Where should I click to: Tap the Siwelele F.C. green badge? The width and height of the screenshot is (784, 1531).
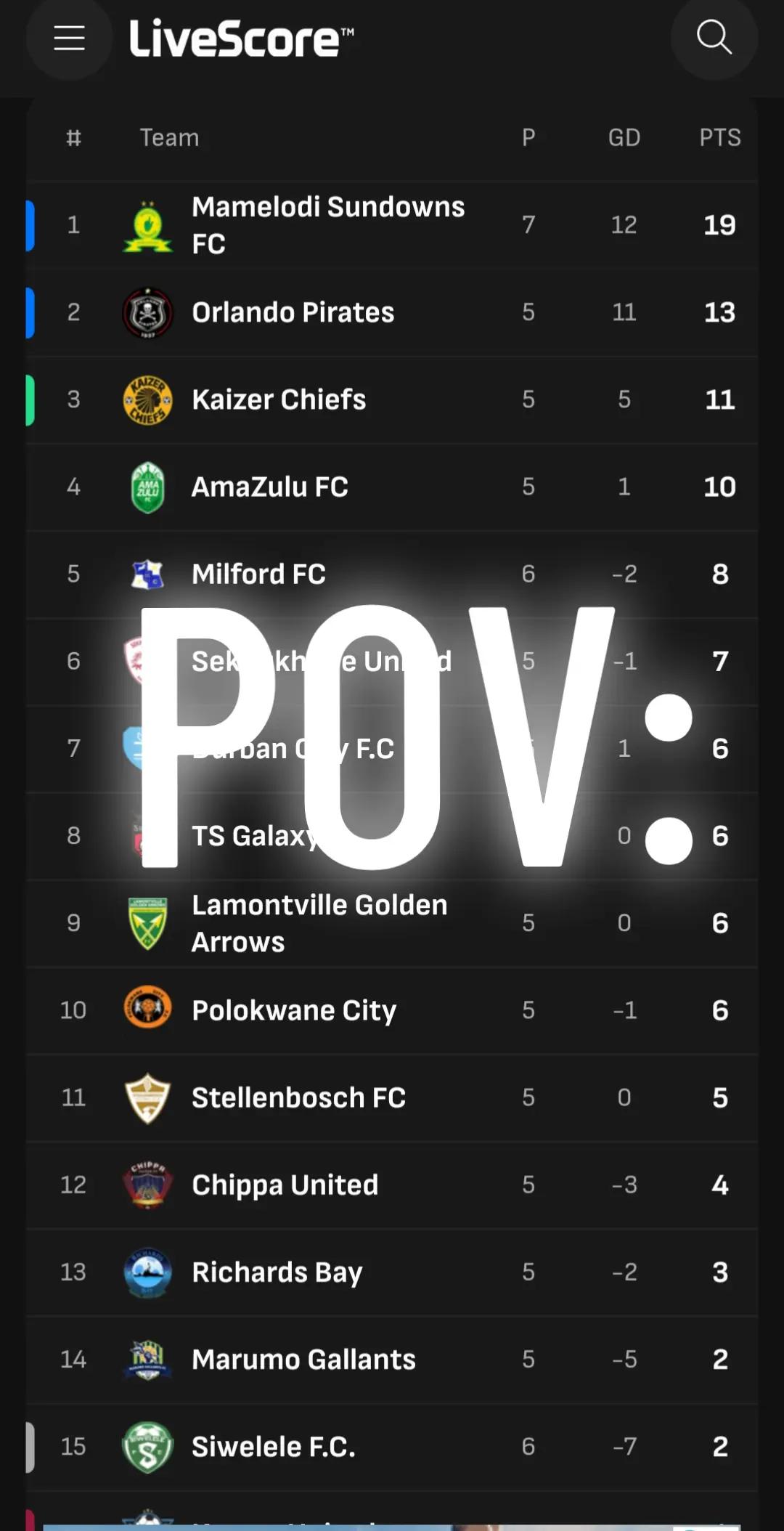pyautogui.click(x=147, y=1447)
